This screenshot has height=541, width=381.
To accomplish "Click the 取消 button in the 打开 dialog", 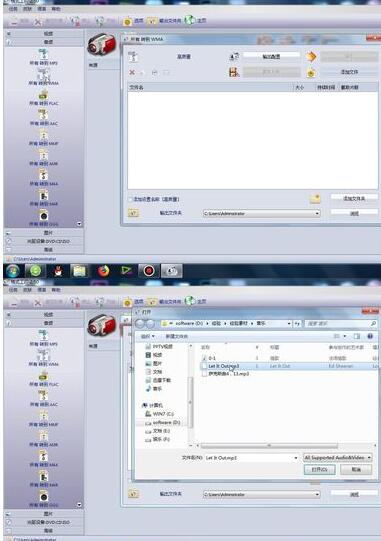I will point(356,470).
